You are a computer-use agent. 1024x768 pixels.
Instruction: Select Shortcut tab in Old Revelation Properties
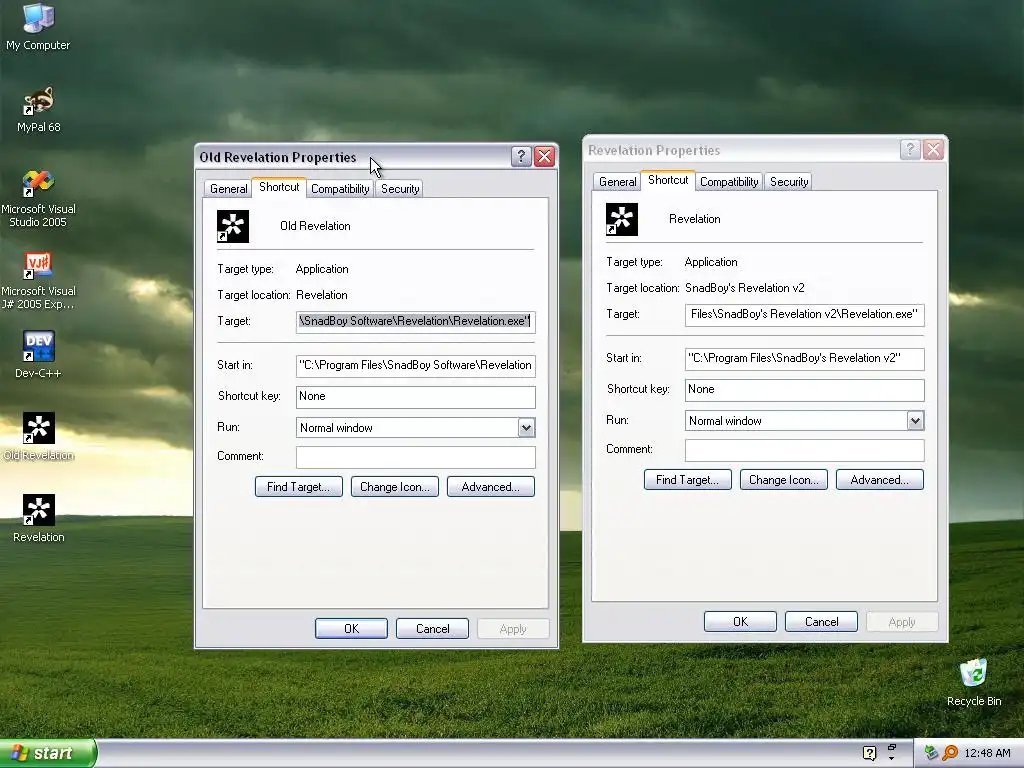point(279,187)
